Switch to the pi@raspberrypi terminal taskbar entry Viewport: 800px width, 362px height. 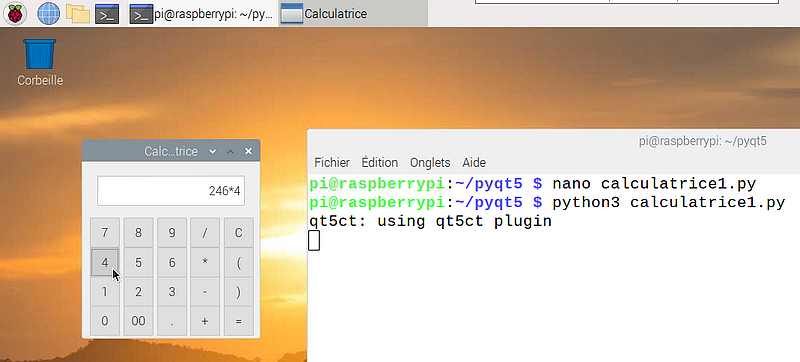tap(202, 13)
